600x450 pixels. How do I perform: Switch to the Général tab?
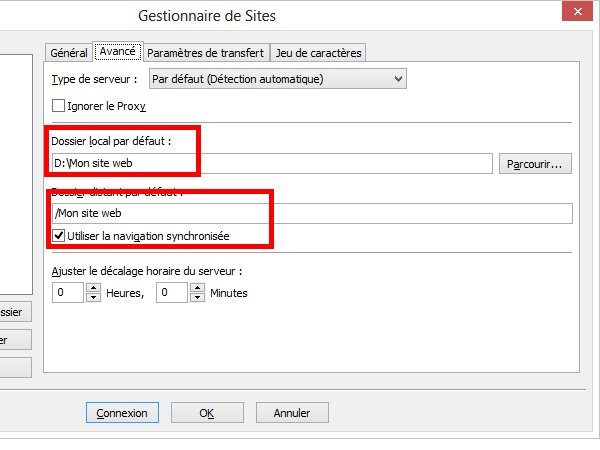pos(69,53)
